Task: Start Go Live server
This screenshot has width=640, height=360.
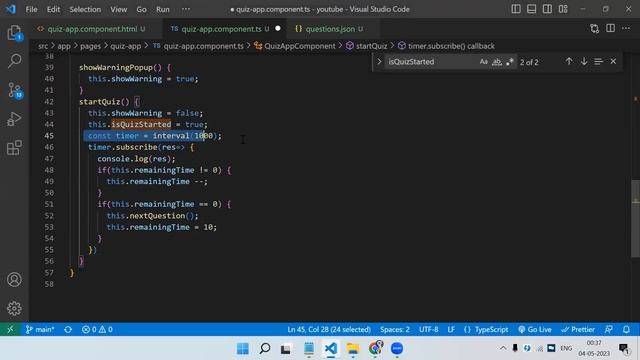Action: [x=535, y=329]
